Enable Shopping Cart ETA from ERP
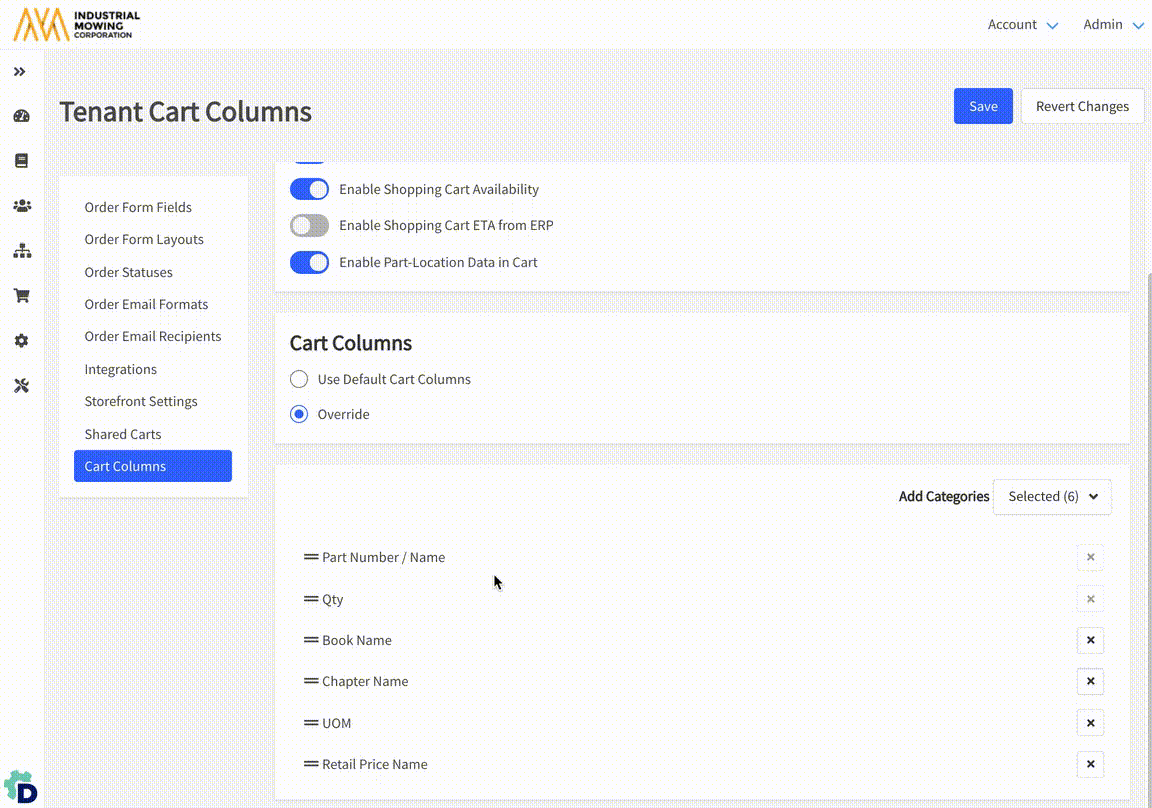The height and width of the screenshot is (808, 1152). [309, 226]
